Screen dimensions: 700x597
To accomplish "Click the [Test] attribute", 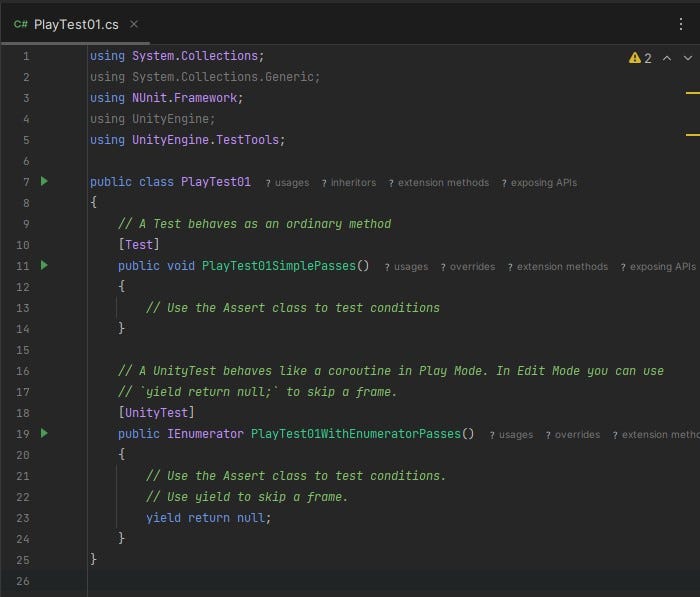I will coord(139,245).
